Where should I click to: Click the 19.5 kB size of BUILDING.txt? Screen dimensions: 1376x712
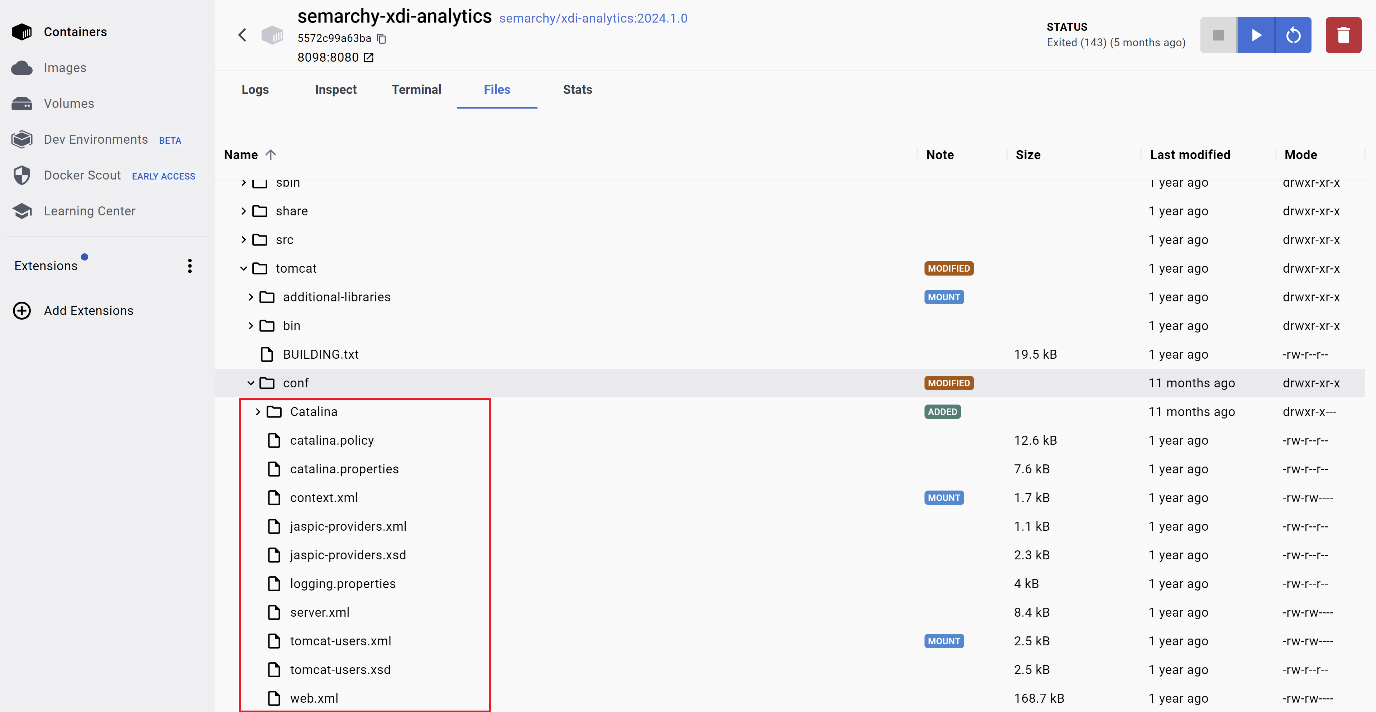click(x=1036, y=355)
